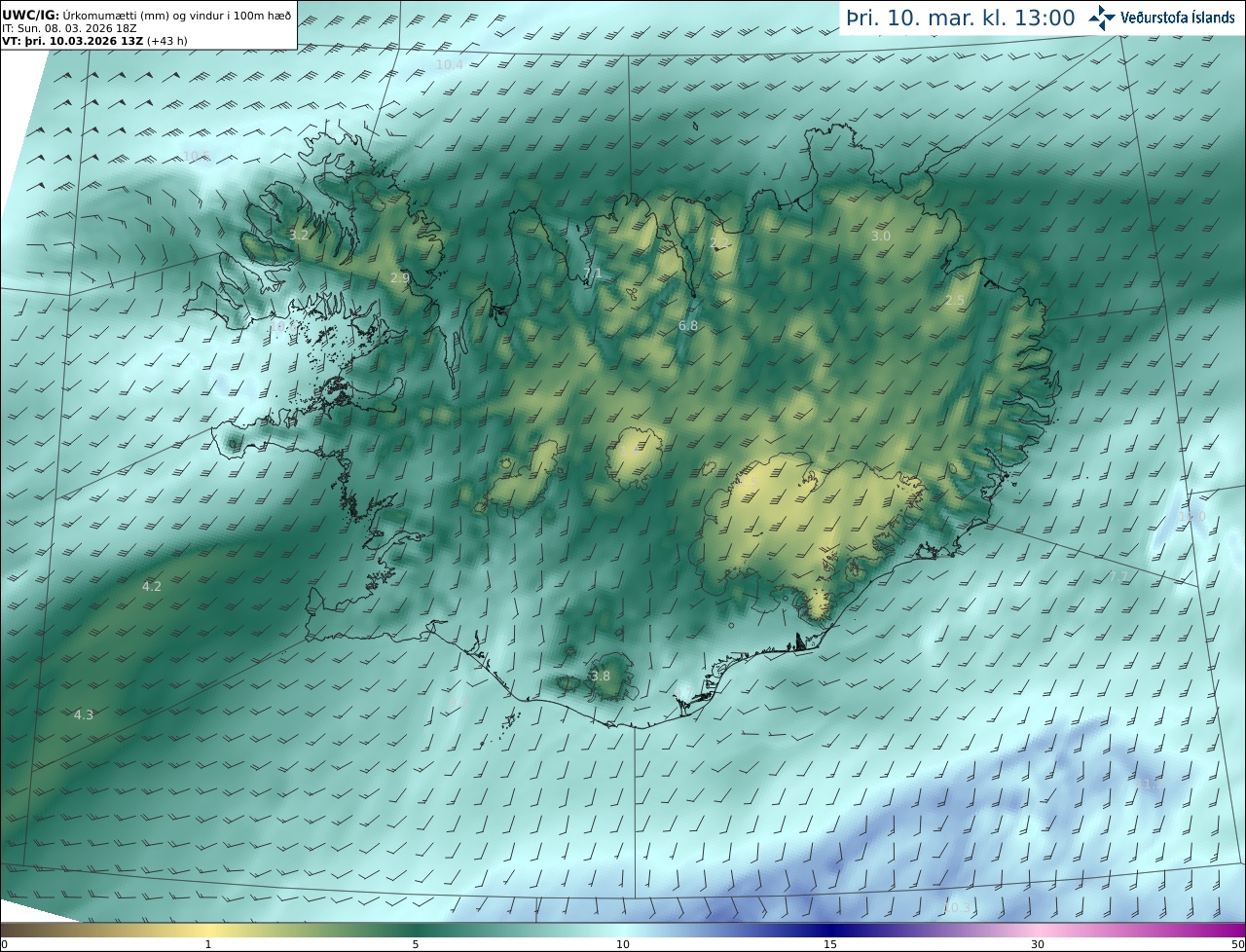Click the 50 tick on the color scale
Screen dimensions: 1246x952
(x=1237, y=944)
